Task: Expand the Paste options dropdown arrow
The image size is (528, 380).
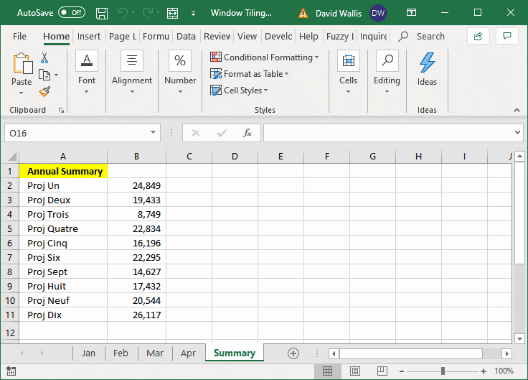Action: point(21,93)
